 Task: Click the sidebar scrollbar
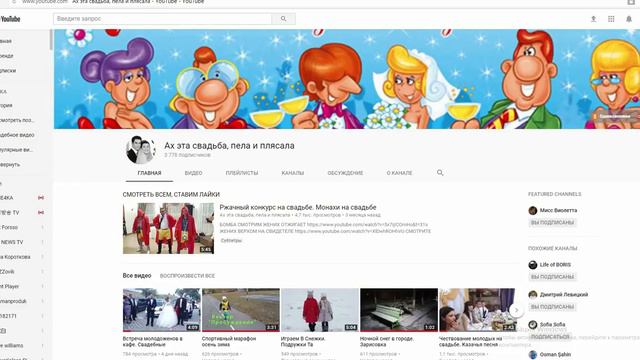[x=51, y=40]
